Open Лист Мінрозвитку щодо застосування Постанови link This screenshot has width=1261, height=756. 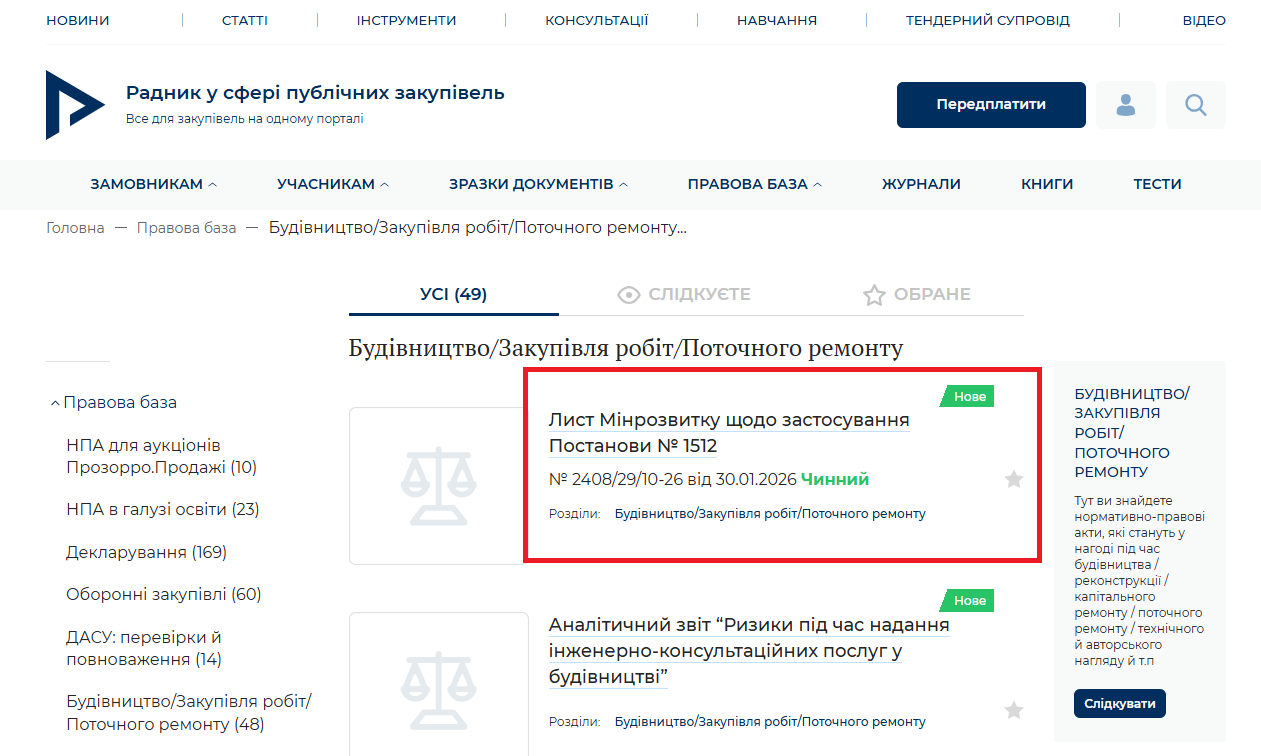[x=728, y=432]
